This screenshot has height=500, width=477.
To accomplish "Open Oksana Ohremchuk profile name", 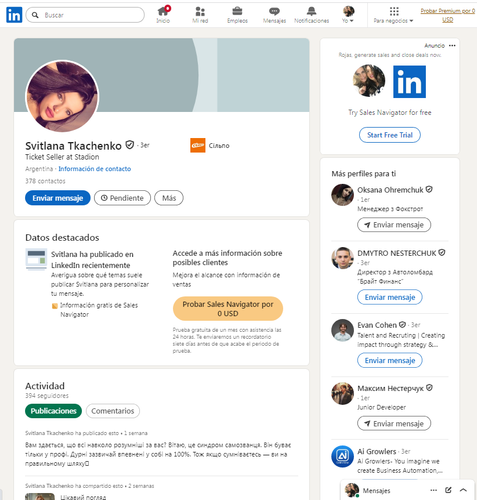I will pyautogui.click(x=390, y=190).
